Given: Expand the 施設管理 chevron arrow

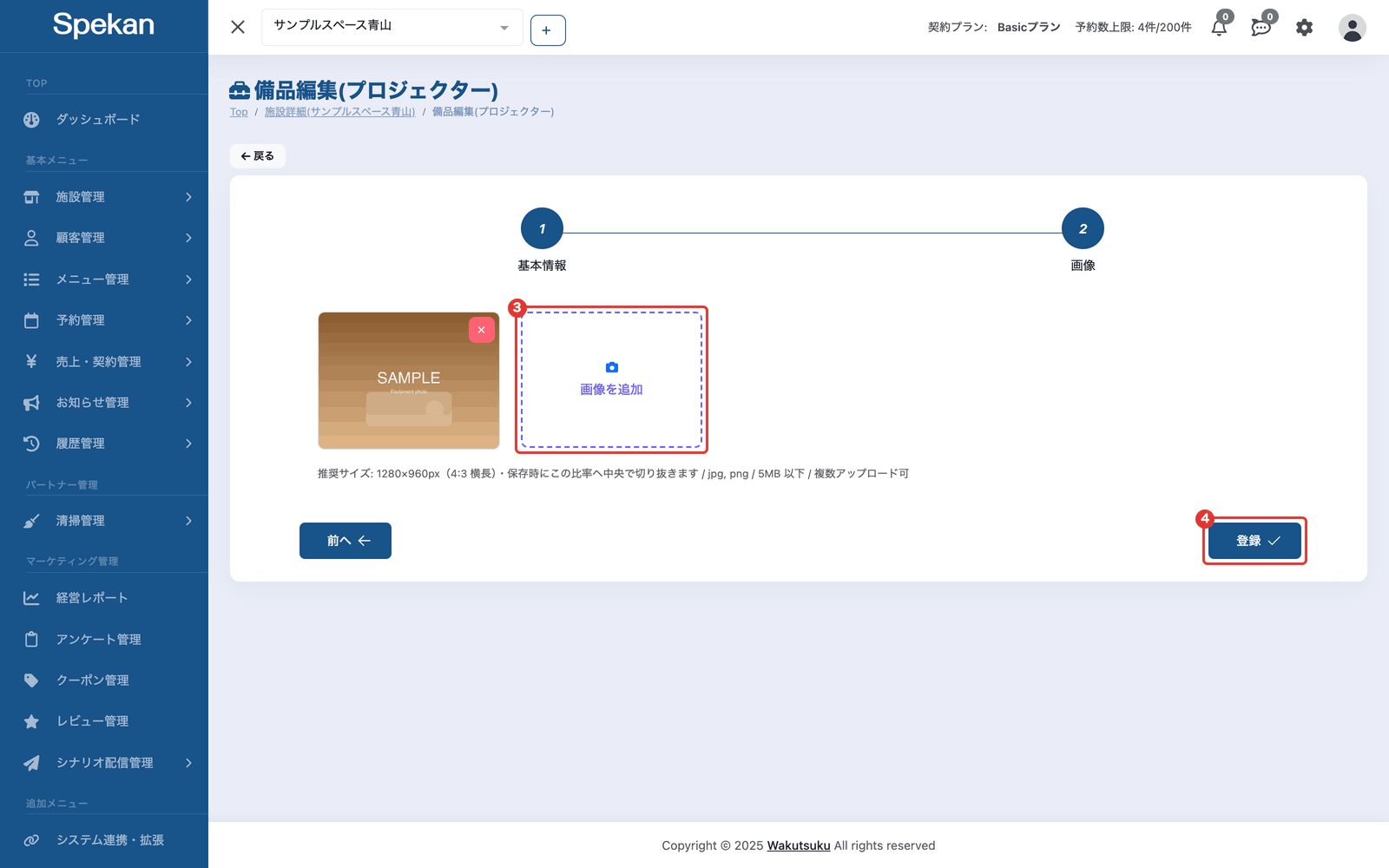Looking at the screenshot, I should 188,197.
